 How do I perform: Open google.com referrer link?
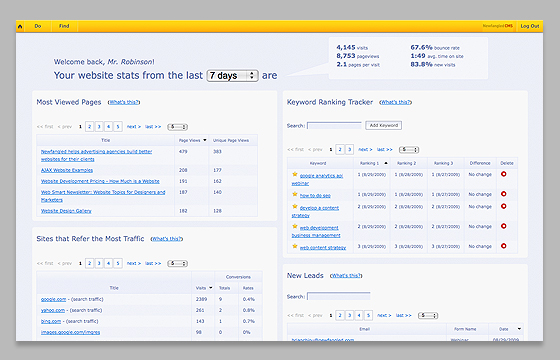54,299
